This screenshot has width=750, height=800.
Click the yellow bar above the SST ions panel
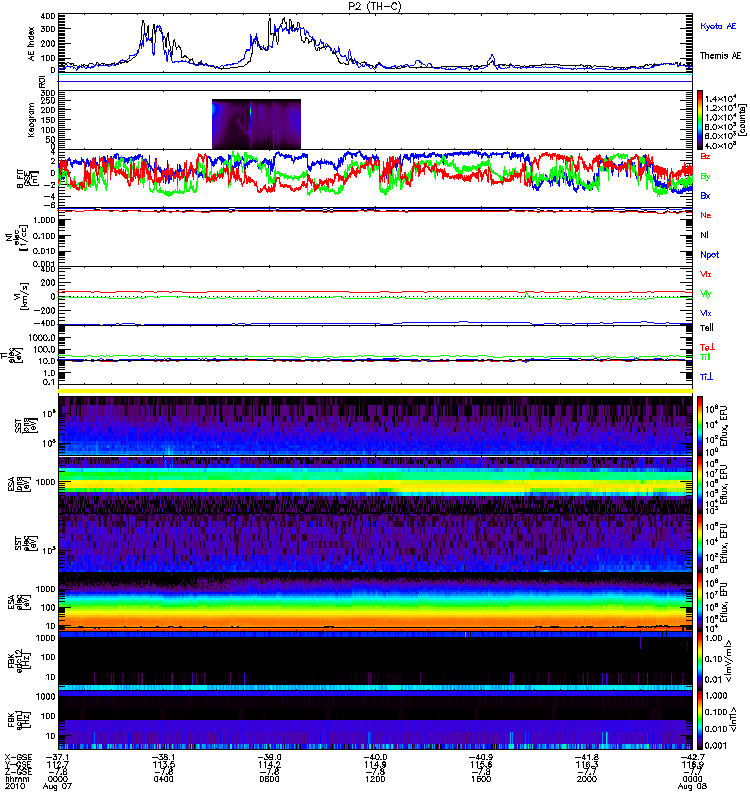376,391
